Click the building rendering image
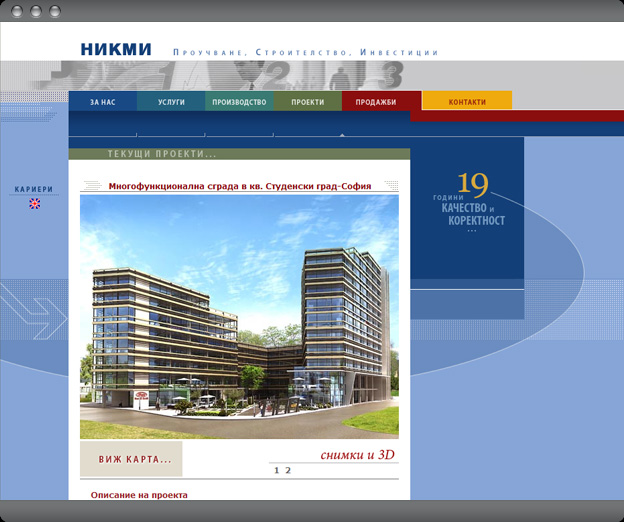The height and width of the screenshot is (522, 624). click(239, 317)
